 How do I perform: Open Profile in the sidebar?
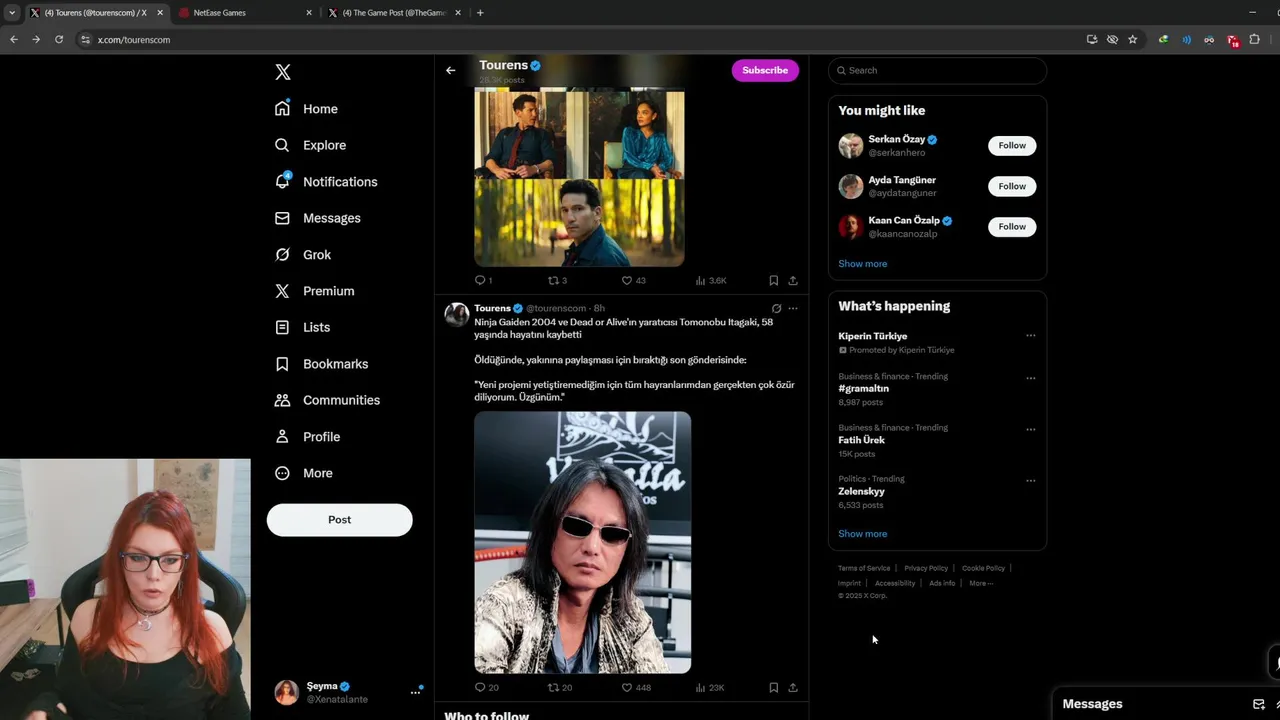pyautogui.click(x=308, y=437)
